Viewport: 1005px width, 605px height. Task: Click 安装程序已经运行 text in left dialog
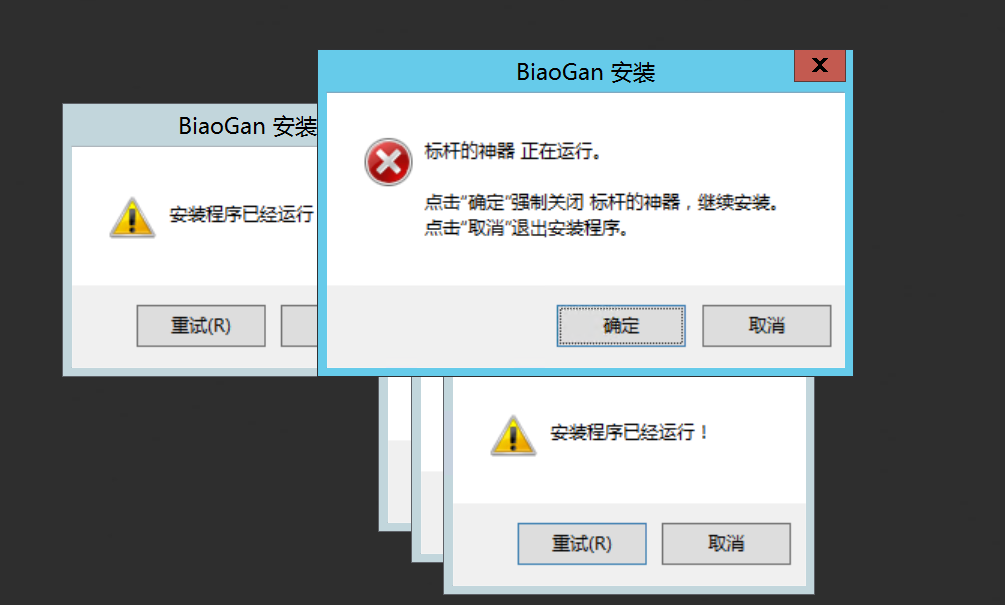[x=242, y=214]
